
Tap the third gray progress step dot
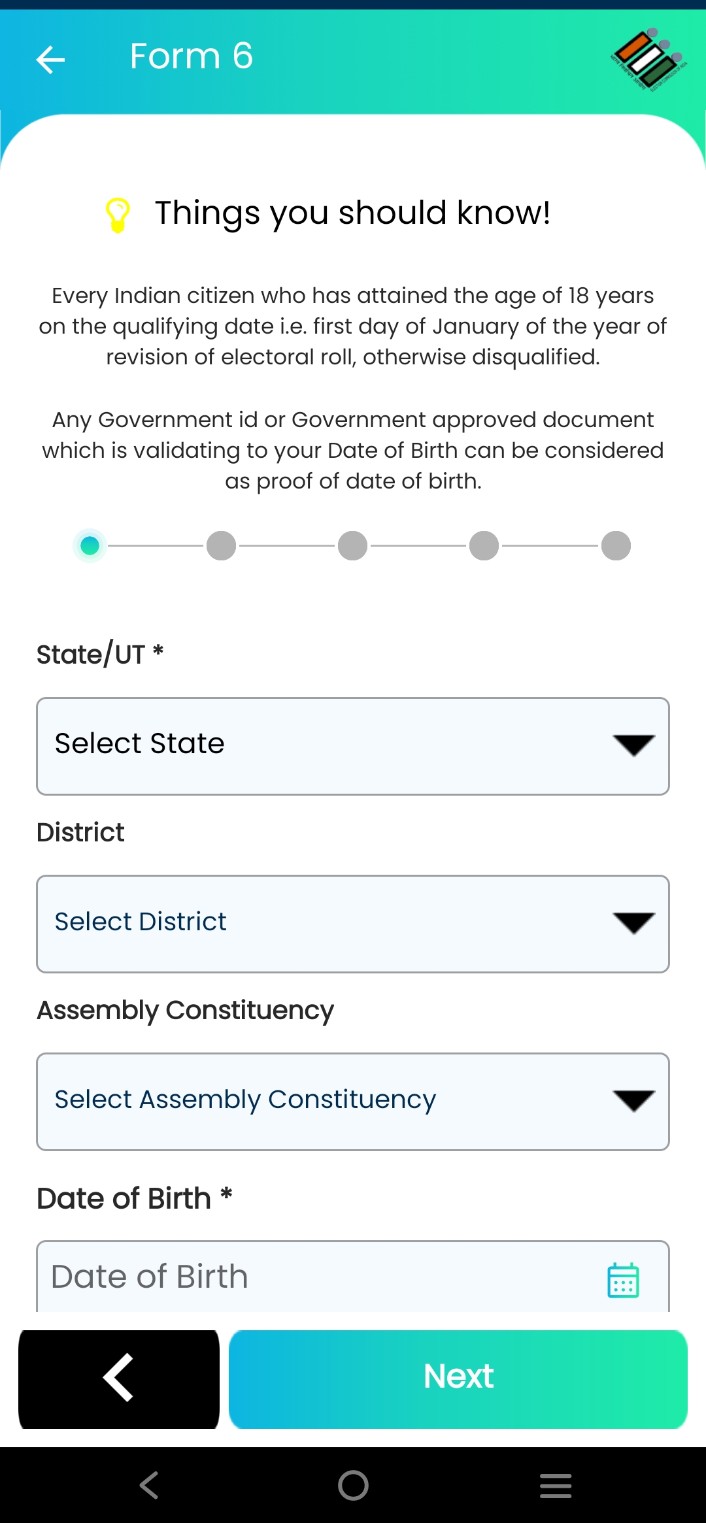click(352, 545)
